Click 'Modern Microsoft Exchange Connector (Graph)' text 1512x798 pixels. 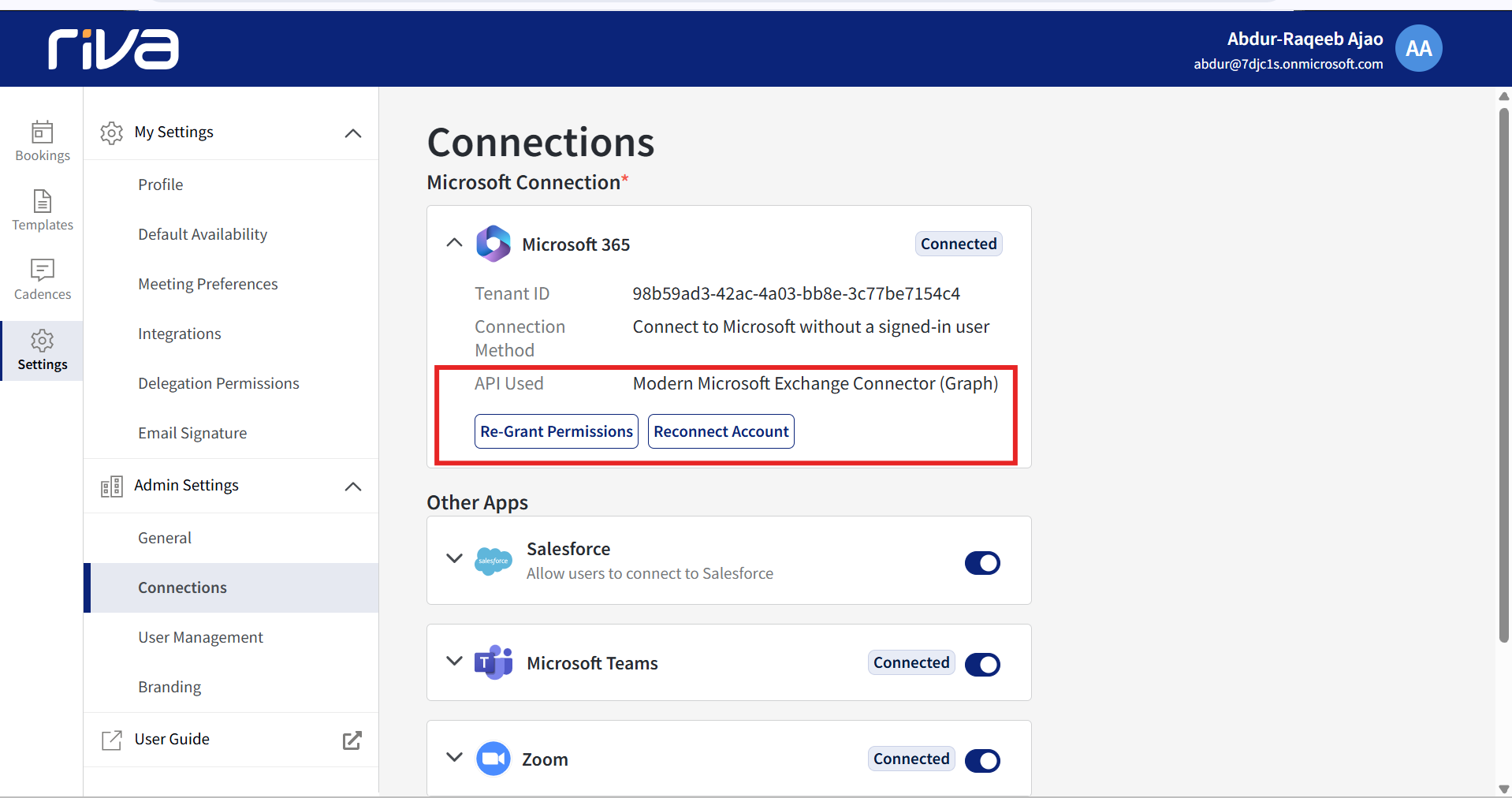[816, 383]
